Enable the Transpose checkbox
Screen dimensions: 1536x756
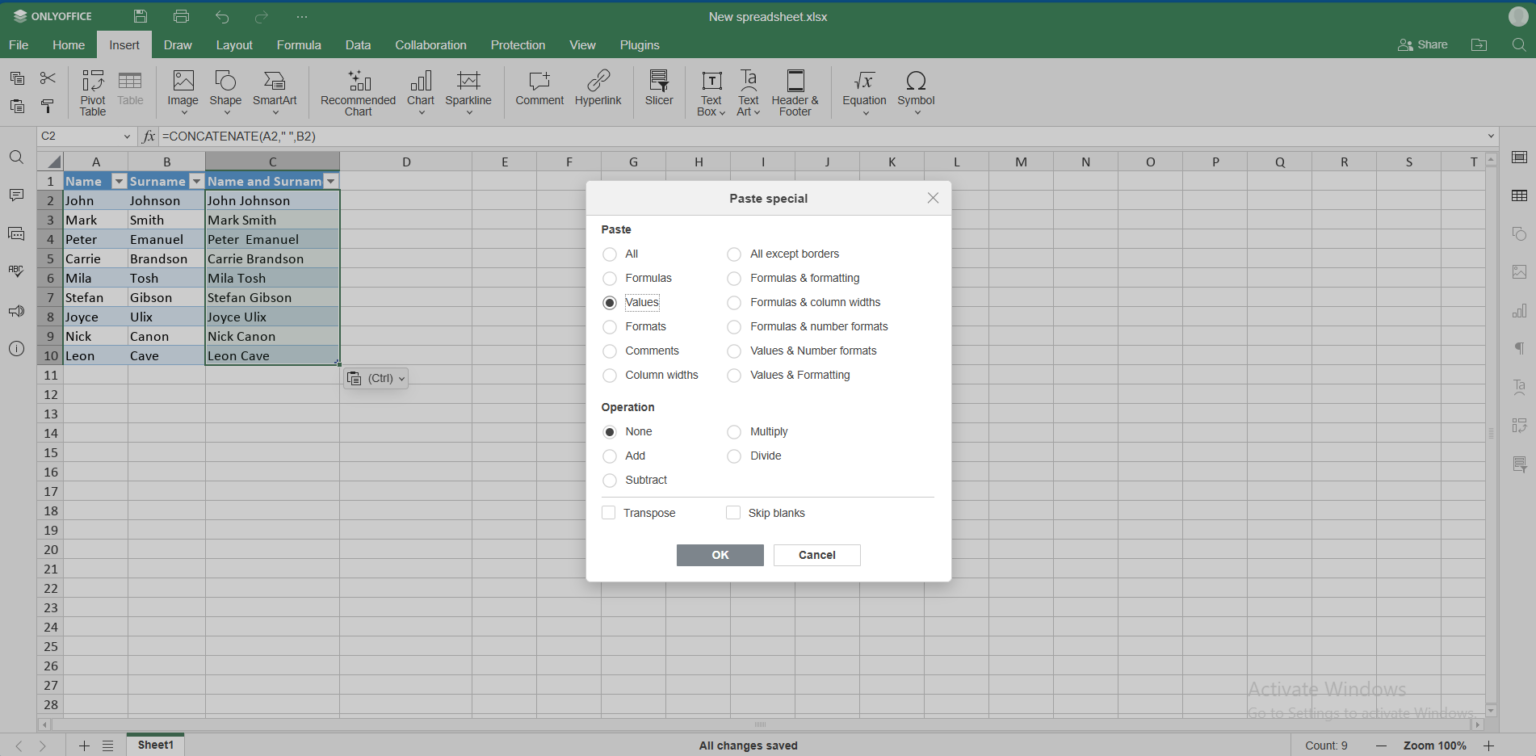609,513
